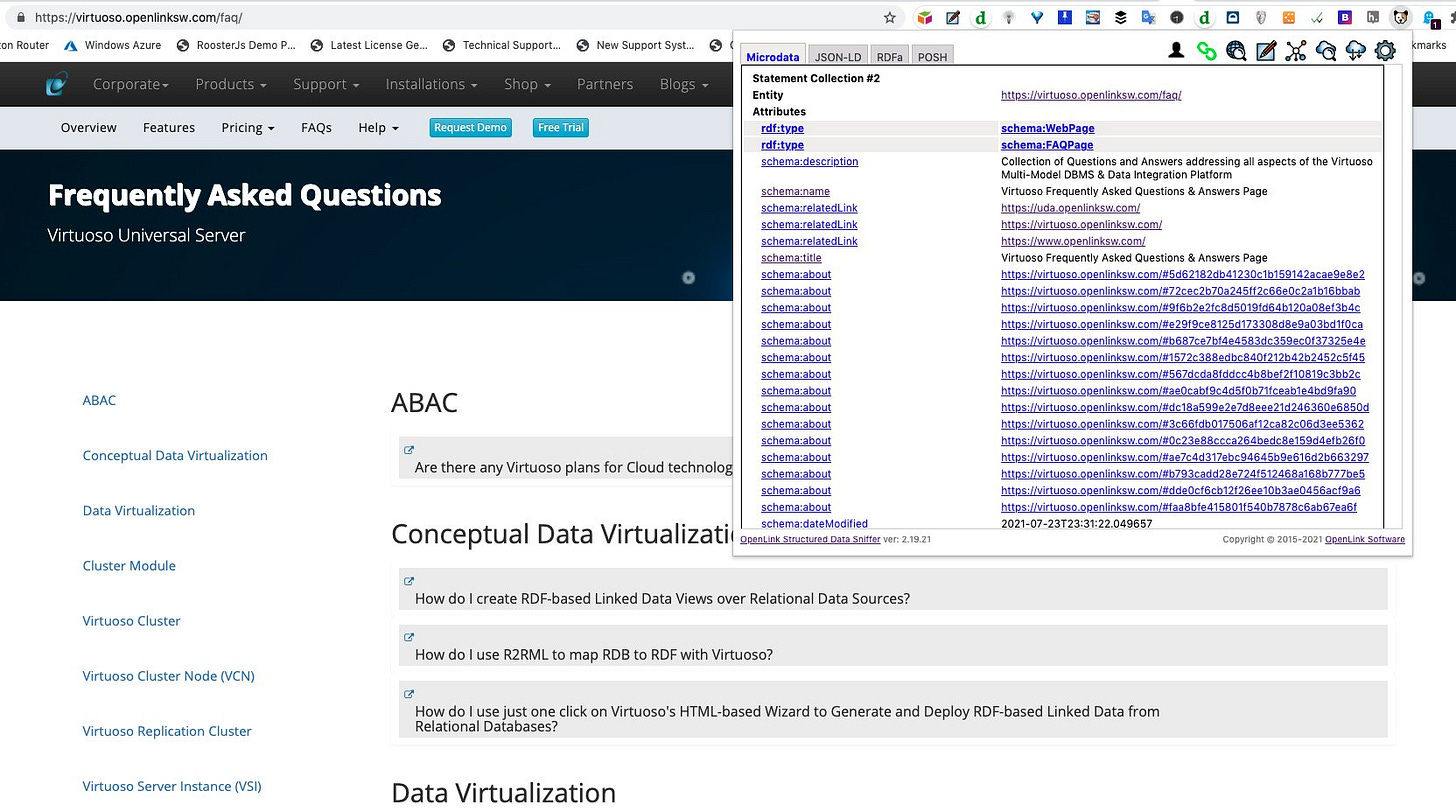Bookmark this page with the star icon
1456x811 pixels.
[889, 17]
